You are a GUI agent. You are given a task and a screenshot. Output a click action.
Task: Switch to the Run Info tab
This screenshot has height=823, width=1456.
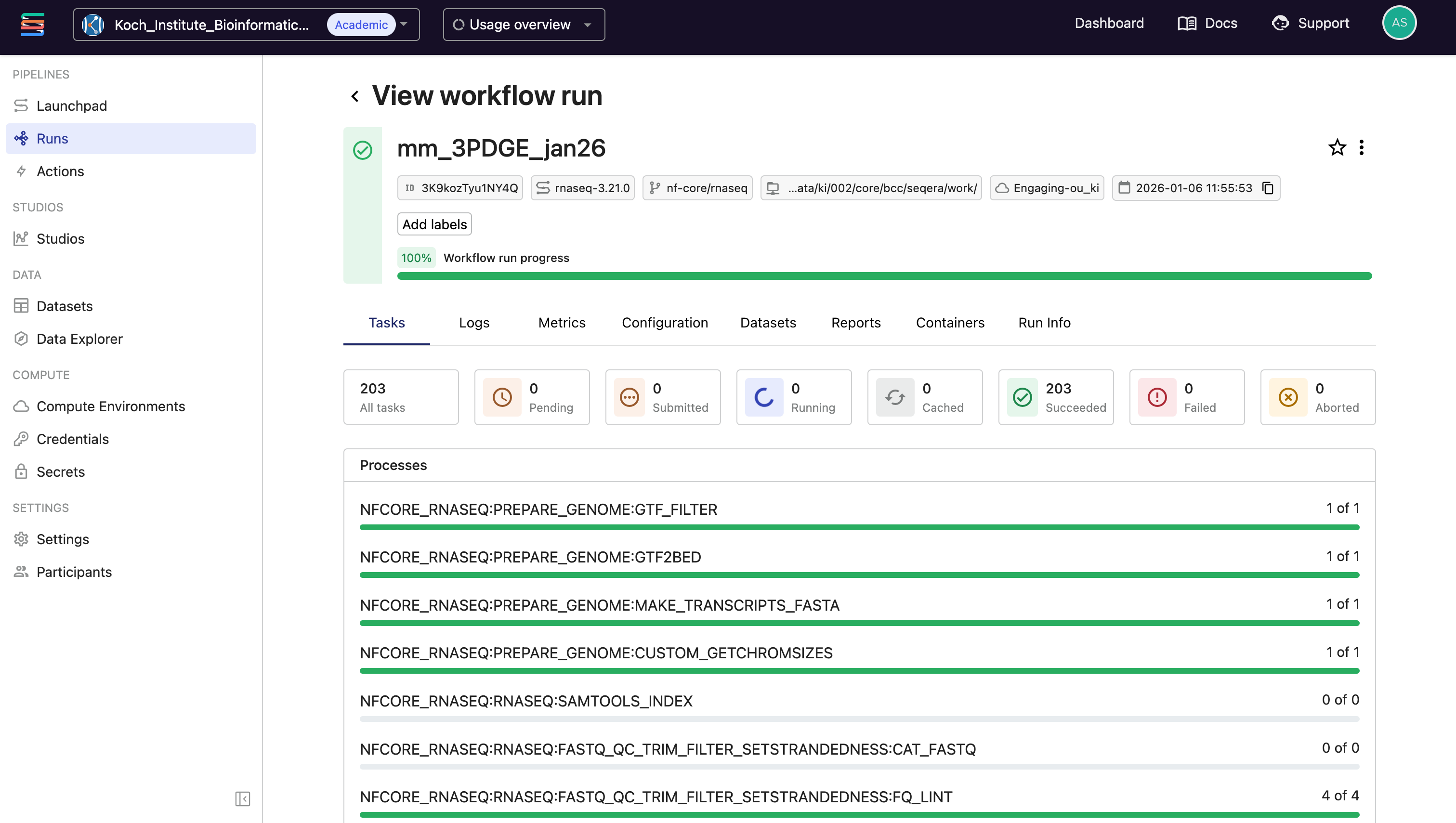pos(1044,322)
